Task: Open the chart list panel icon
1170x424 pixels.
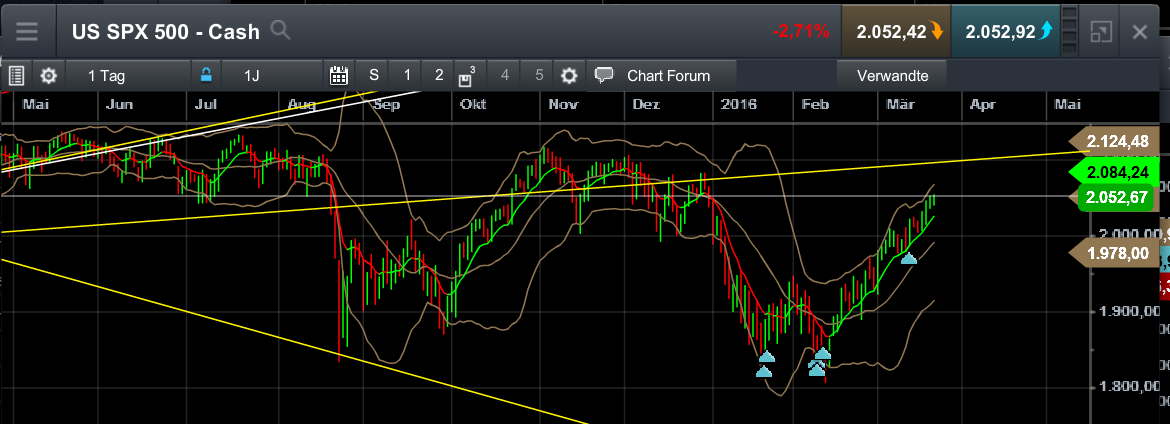Action: tap(16, 75)
